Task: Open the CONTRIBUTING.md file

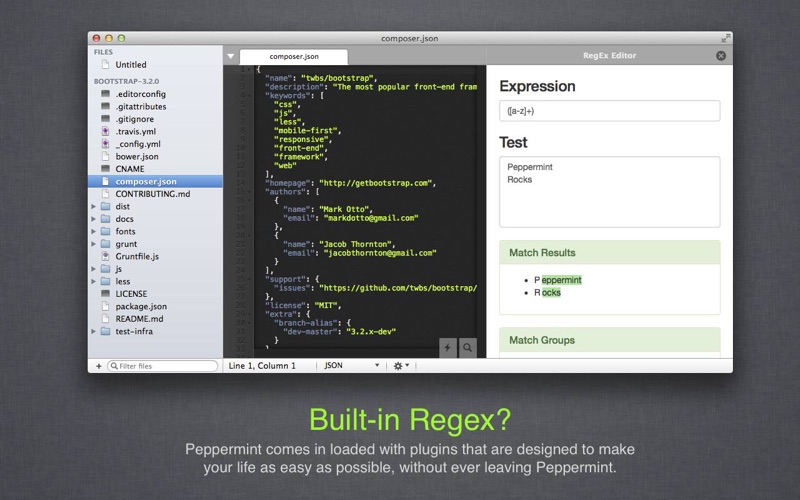Action: point(155,194)
